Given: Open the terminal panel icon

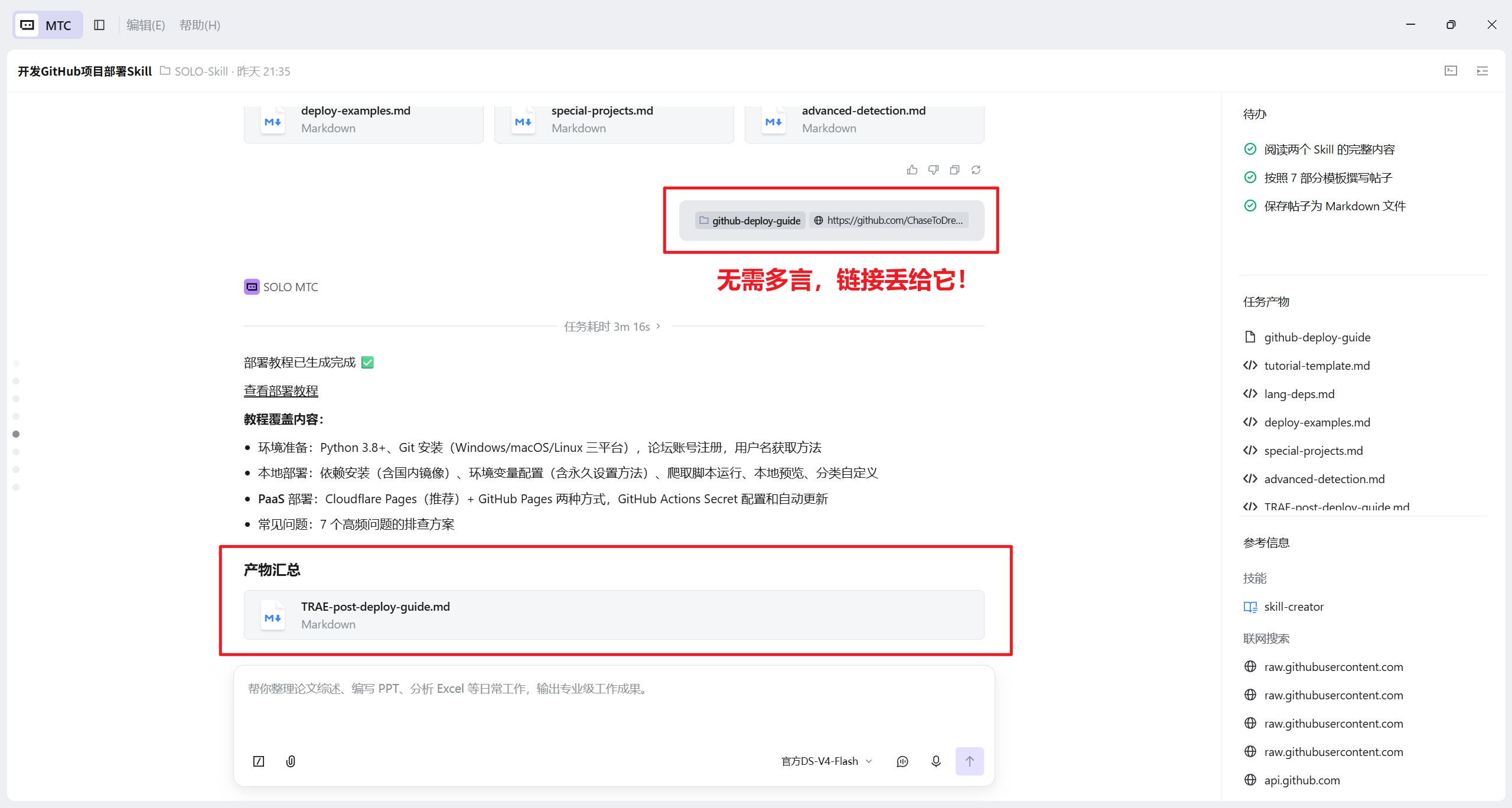Looking at the screenshot, I should coord(1451,71).
